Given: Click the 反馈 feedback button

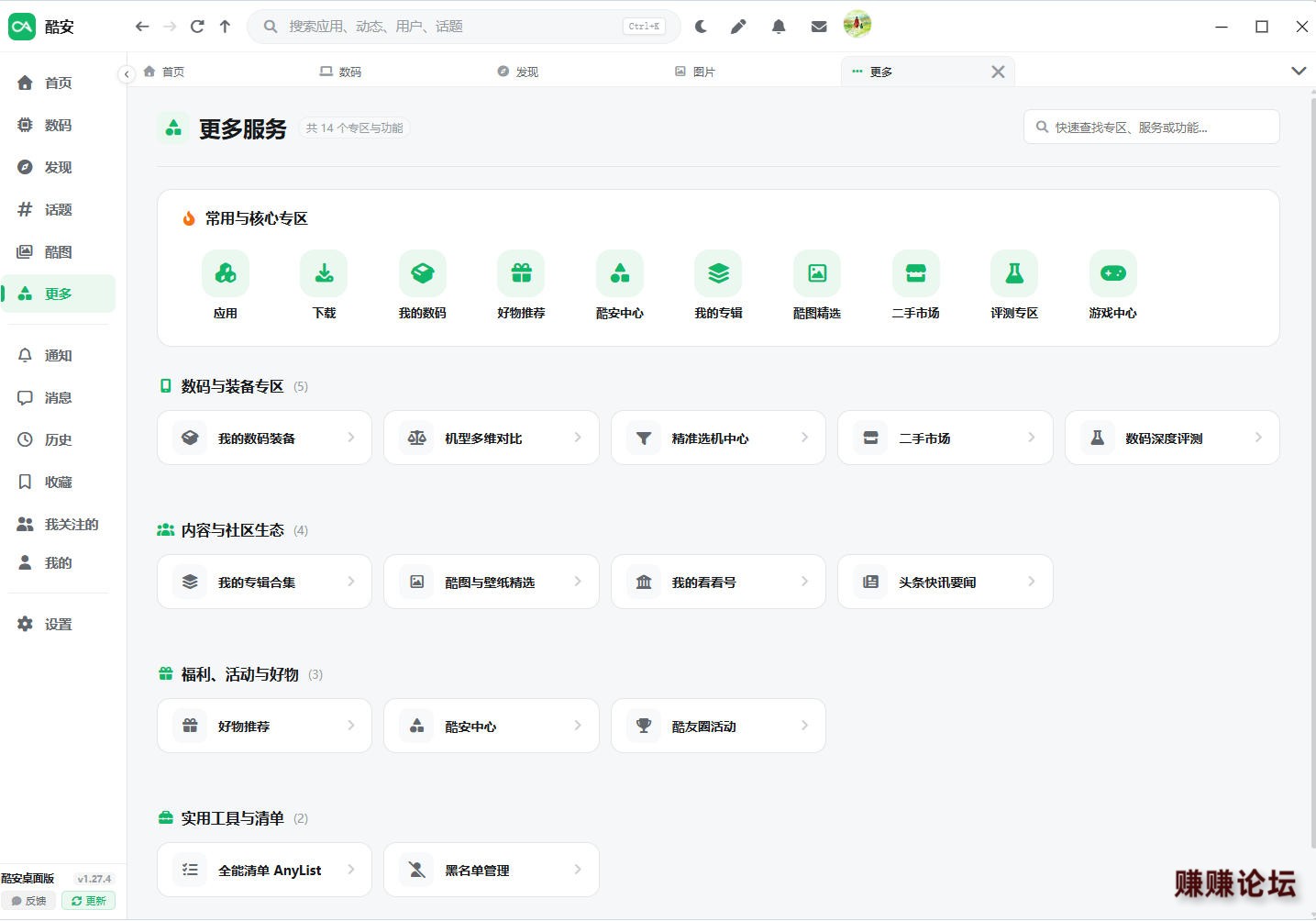Looking at the screenshot, I should pyautogui.click(x=28, y=901).
